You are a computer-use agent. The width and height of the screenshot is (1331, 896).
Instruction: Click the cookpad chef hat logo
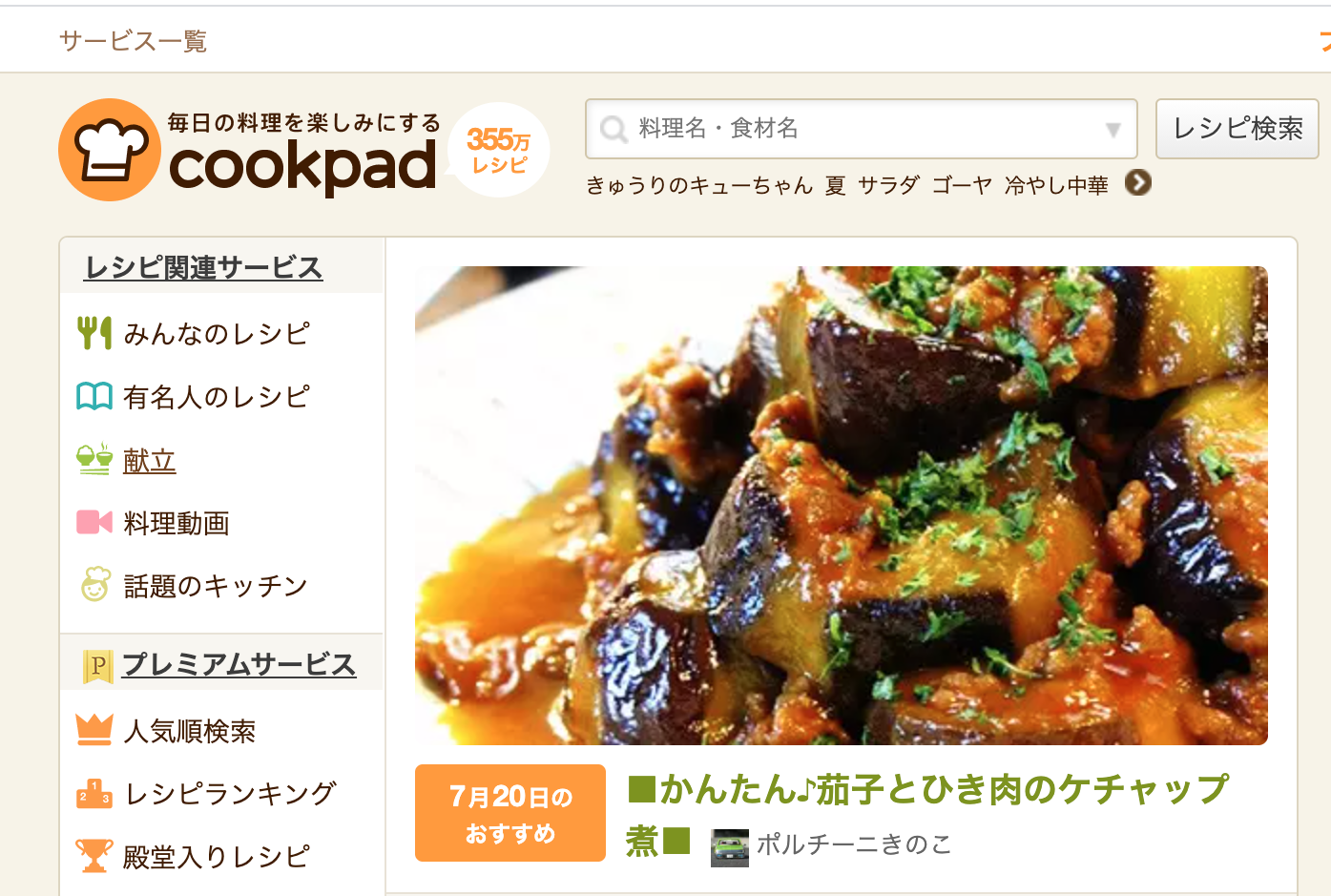110,150
